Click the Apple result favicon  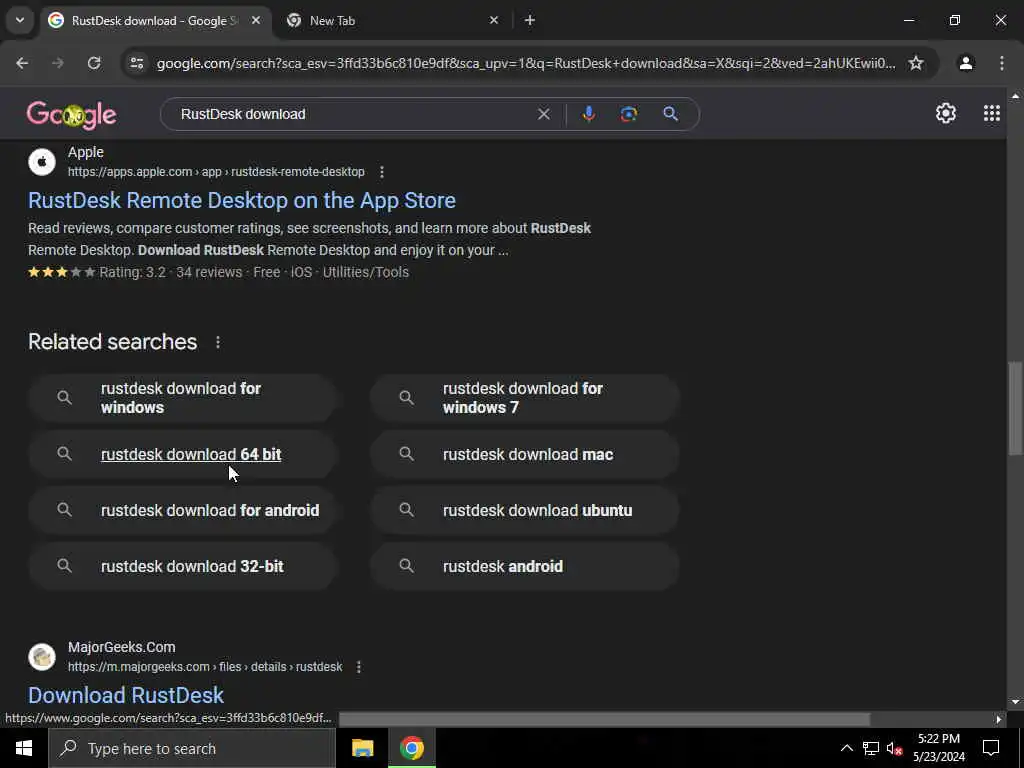point(42,161)
